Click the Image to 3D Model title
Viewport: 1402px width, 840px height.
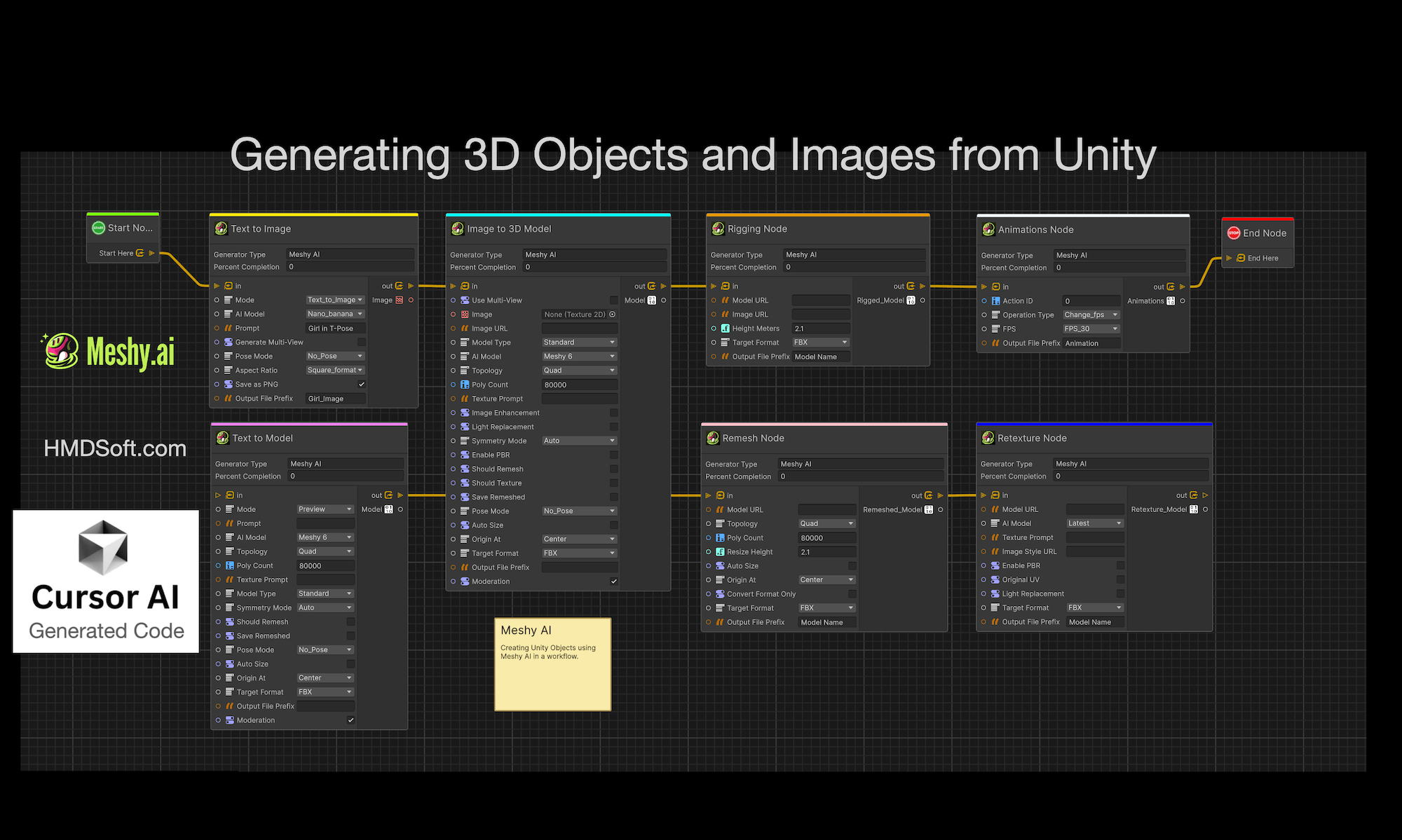[x=509, y=229]
